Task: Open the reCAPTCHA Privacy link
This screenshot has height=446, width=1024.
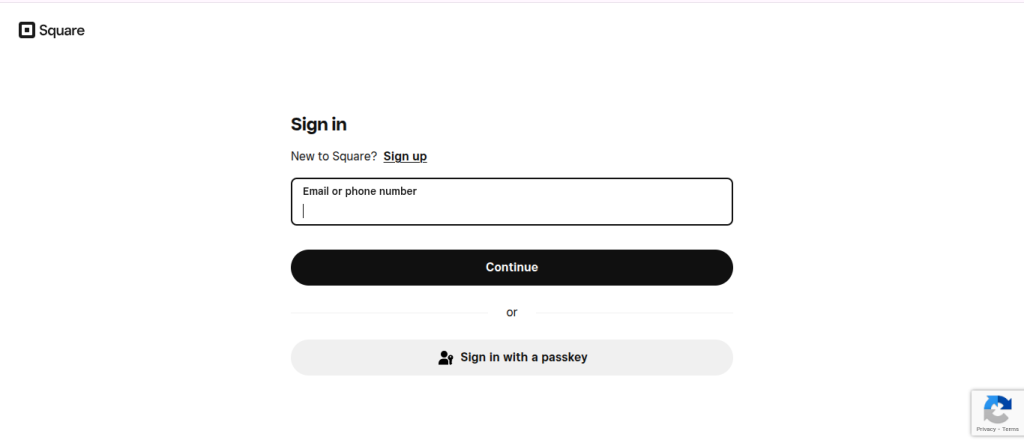Action: (986, 429)
